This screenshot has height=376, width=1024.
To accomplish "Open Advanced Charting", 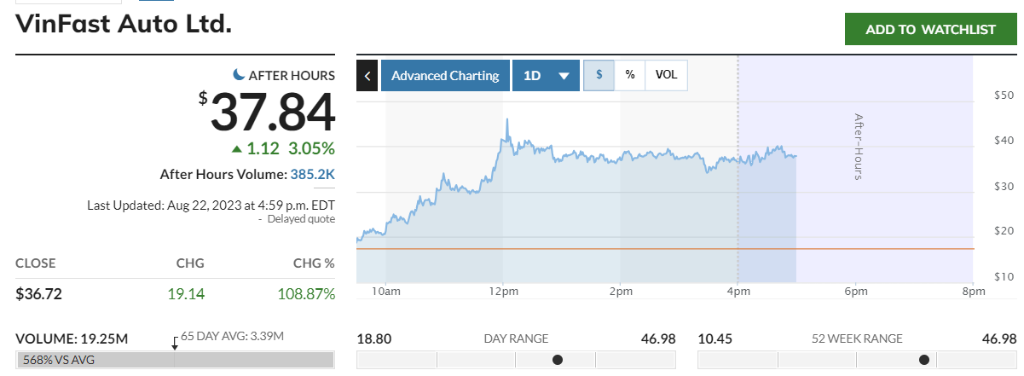I will [445, 76].
